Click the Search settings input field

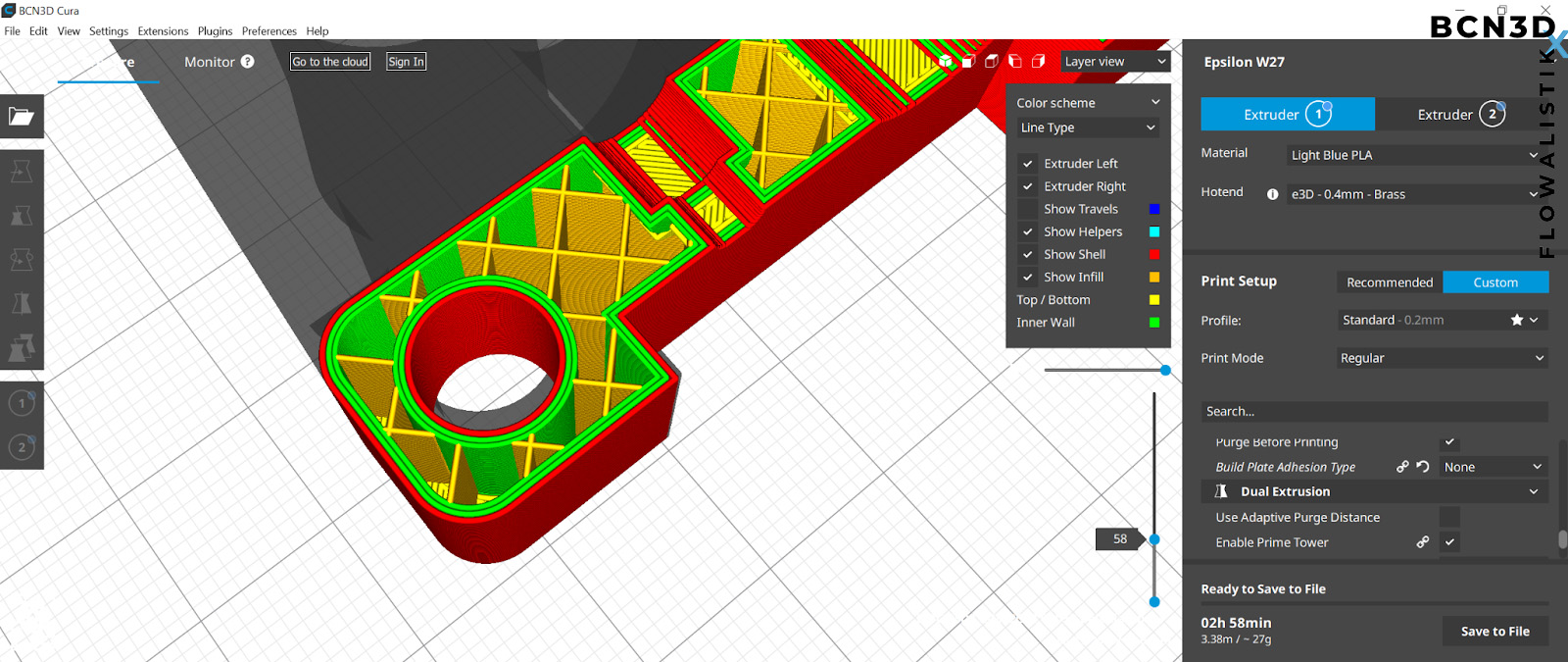pyautogui.click(x=1375, y=411)
